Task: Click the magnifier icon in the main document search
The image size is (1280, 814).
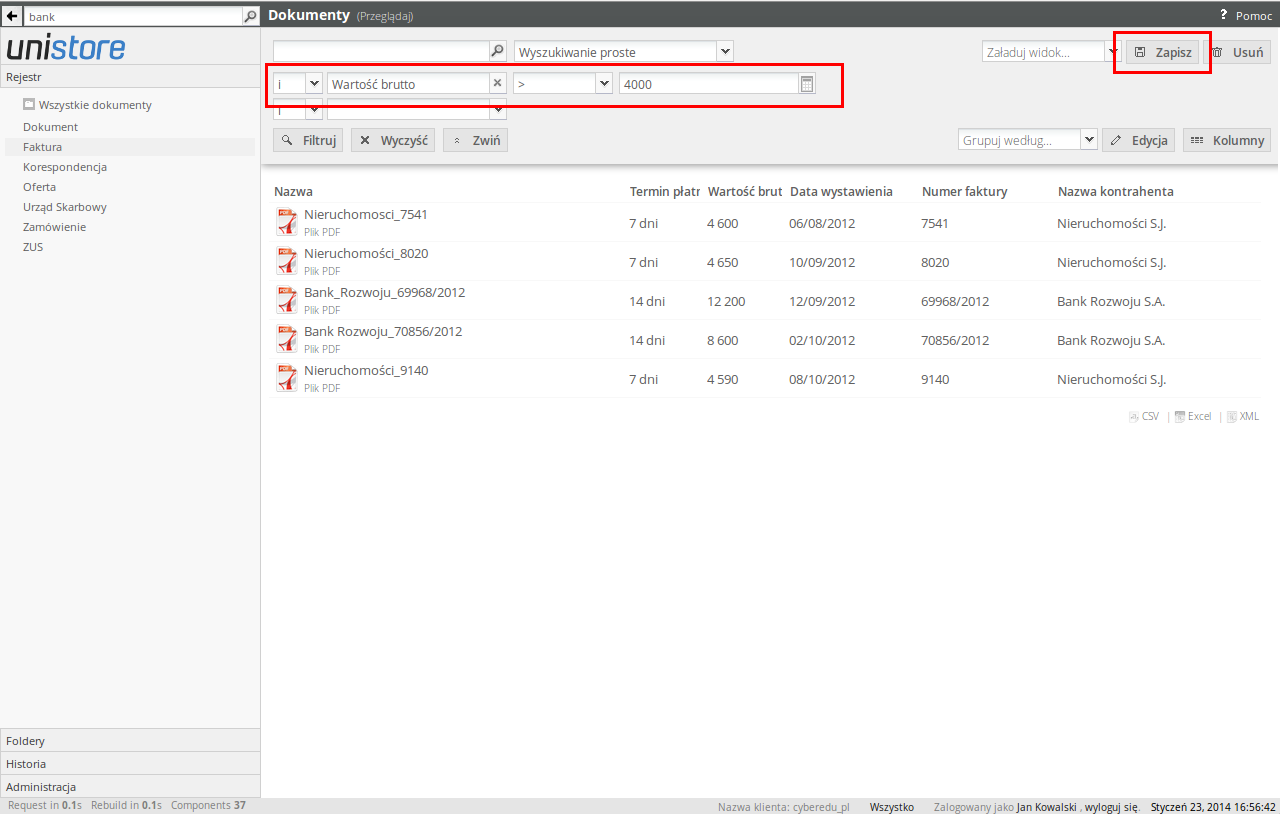Action: pyautogui.click(x=497, y=51)
